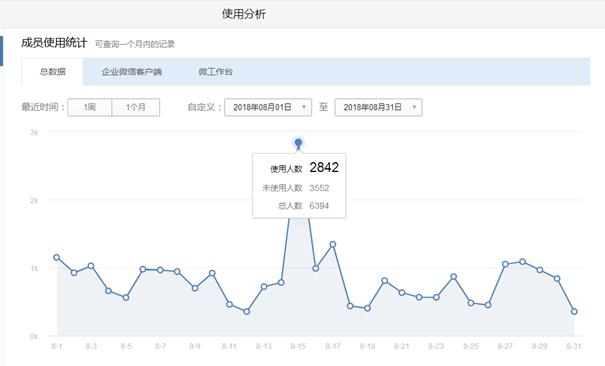
Task: Click the 8-15 x-axis label
Action: pyautogui.click(x=298, y=346)
